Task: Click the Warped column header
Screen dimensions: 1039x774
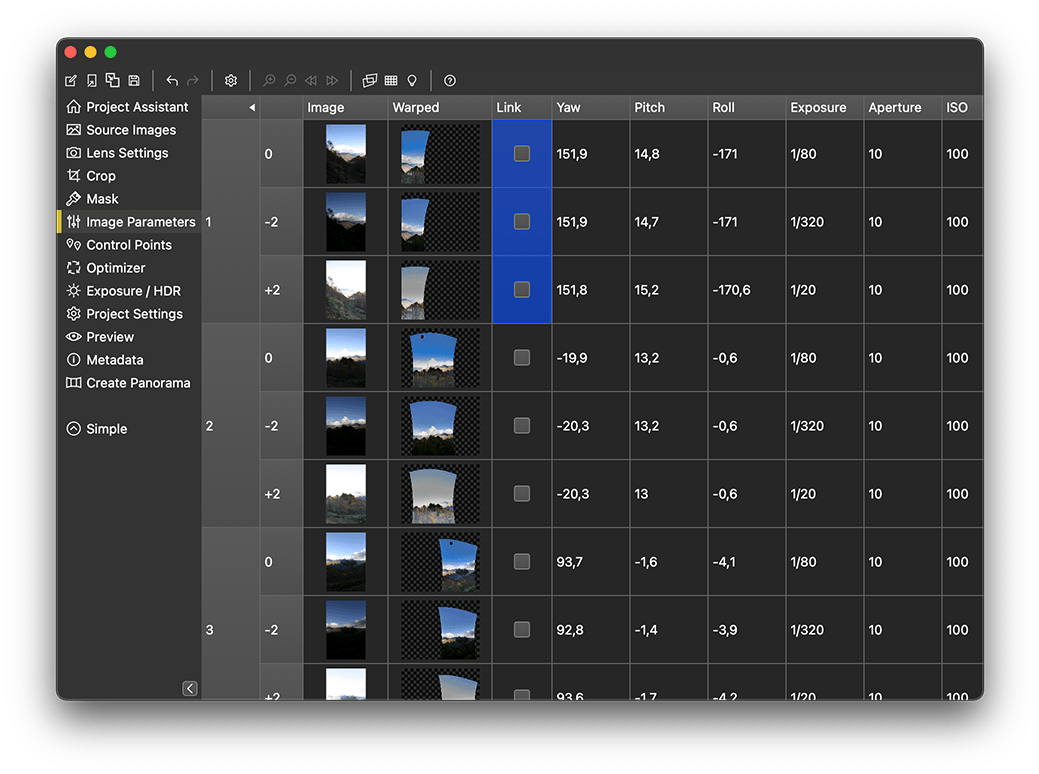Action: (x=440, y=107)
